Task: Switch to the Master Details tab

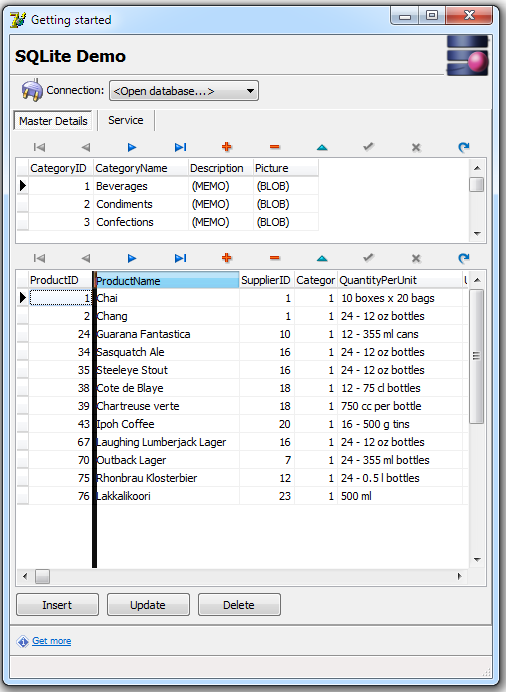Action: click(53, 121)
